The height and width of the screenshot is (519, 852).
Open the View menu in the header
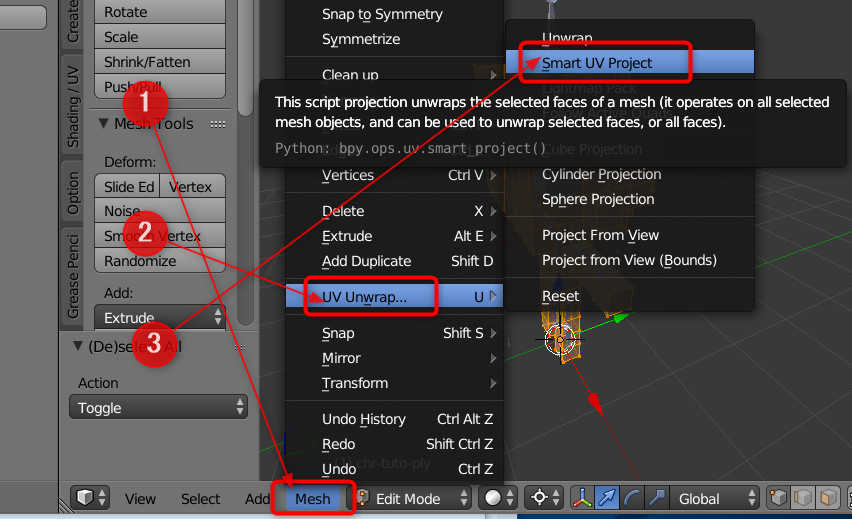(140, 498)
